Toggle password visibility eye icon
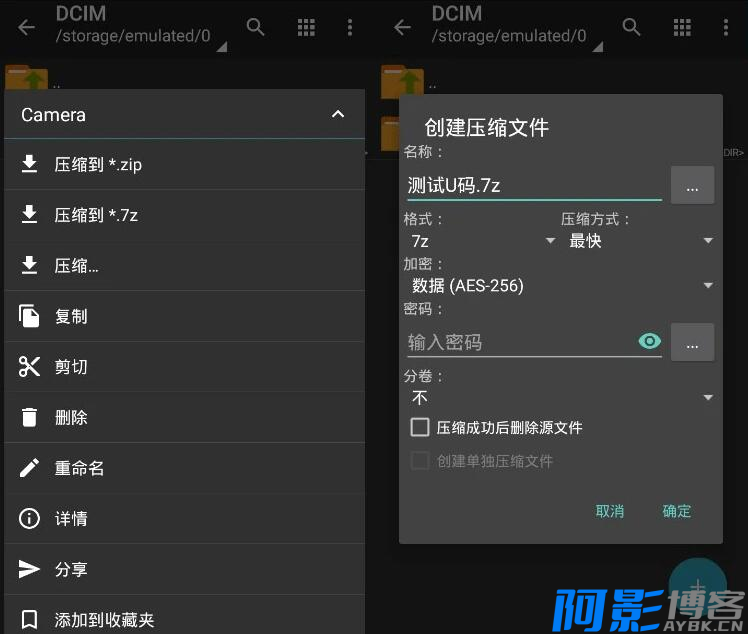 point(649,341)
